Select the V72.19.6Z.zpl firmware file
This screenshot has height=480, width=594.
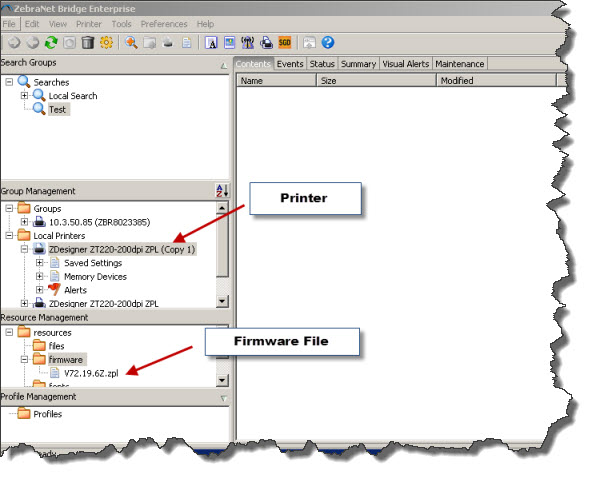click(91, 373)
